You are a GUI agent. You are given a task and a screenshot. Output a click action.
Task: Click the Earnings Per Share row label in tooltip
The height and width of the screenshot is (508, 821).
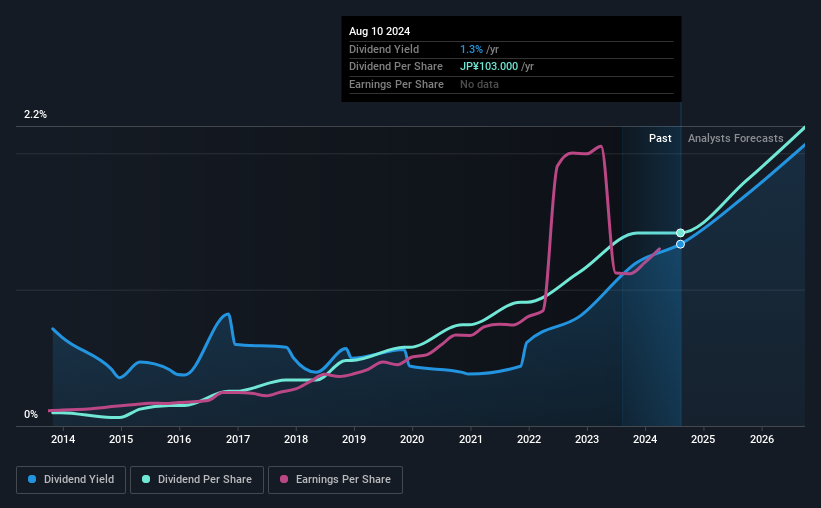396,84
